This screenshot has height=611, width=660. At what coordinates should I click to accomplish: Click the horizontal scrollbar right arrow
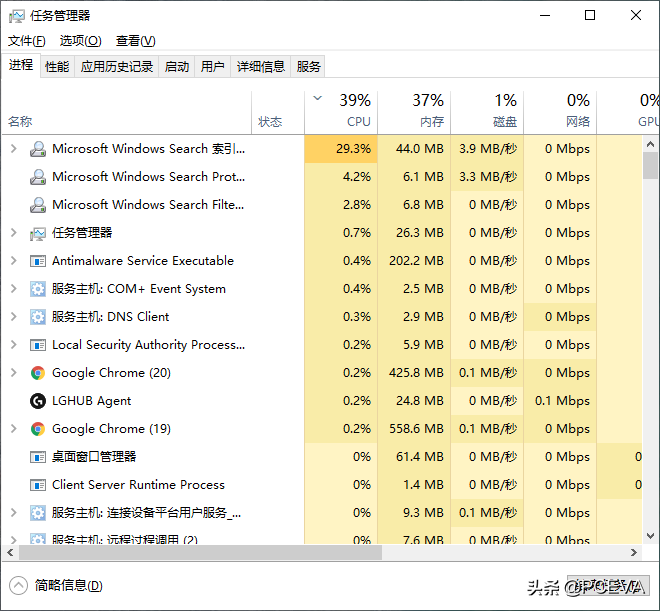point(634,553)
